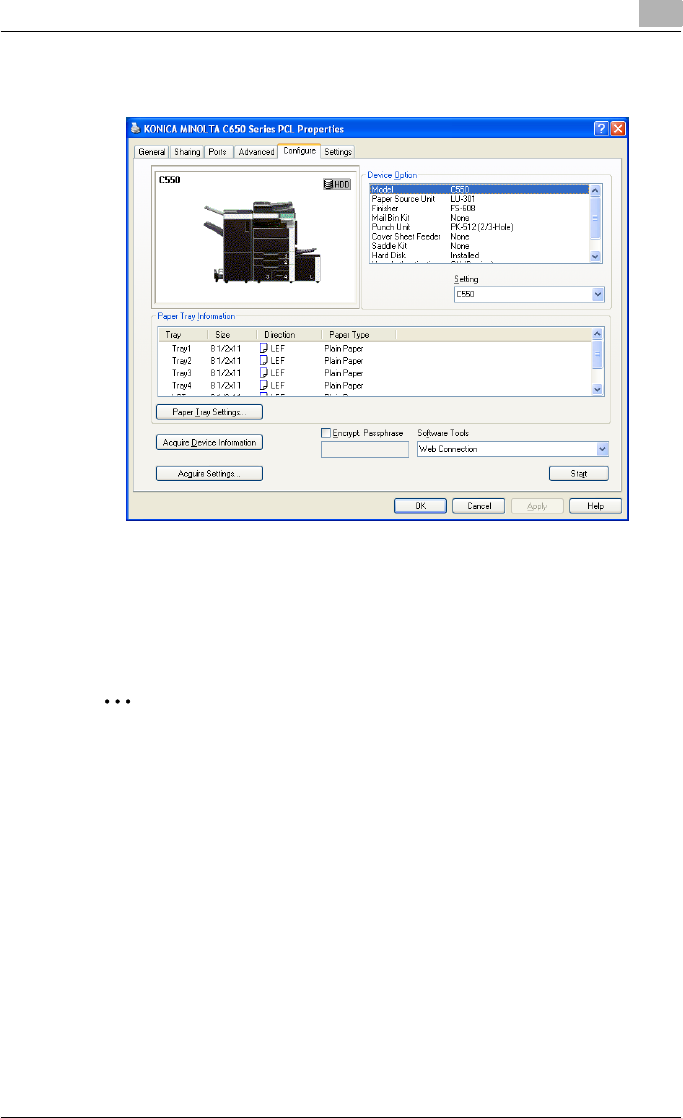Viewport: 683px width, 1118px height.
Task: Switch to the General tab
Action: tap(152, 152)
